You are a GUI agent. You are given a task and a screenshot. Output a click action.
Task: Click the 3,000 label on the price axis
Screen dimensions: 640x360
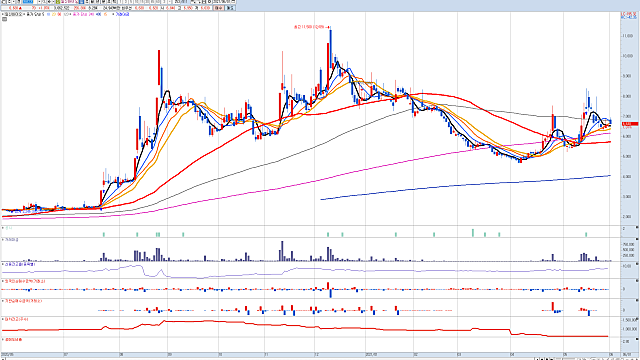[x=627, y=196]
